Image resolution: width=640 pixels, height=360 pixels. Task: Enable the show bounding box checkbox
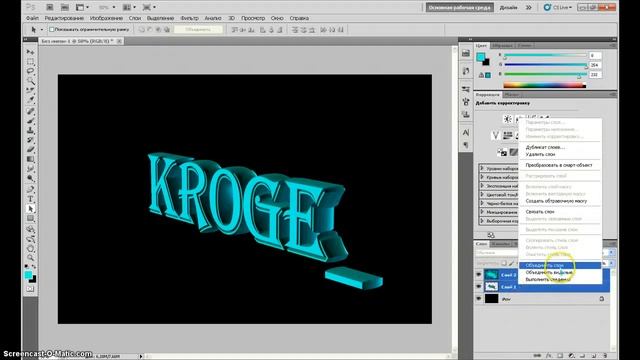(52, 29)
